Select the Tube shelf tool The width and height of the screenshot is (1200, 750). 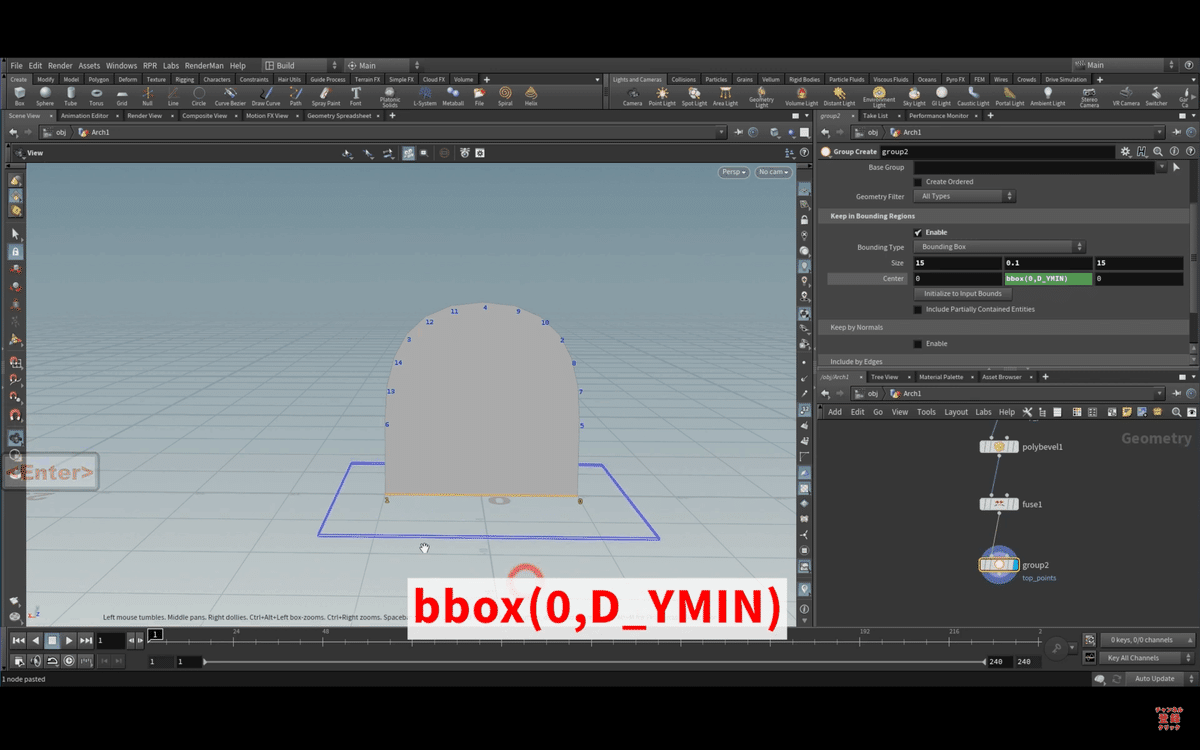70,96
